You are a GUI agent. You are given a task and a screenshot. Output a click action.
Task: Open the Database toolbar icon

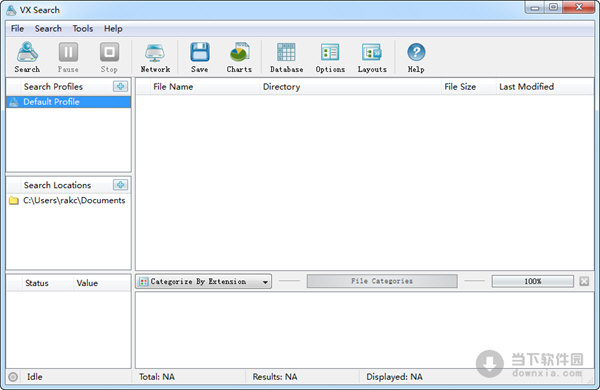pos(286,52)
